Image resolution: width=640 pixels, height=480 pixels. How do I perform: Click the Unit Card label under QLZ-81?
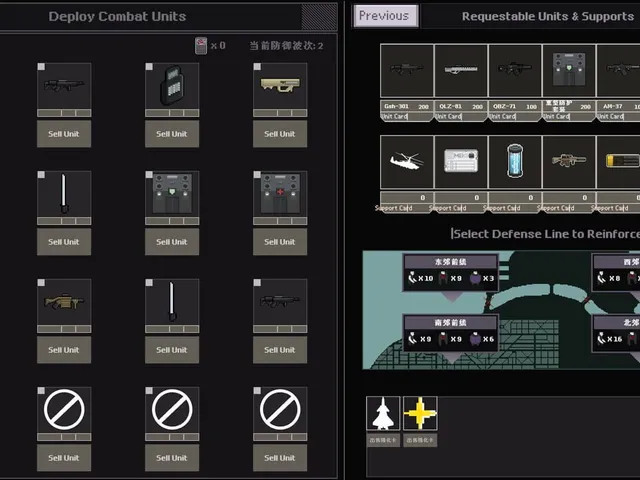448,116
